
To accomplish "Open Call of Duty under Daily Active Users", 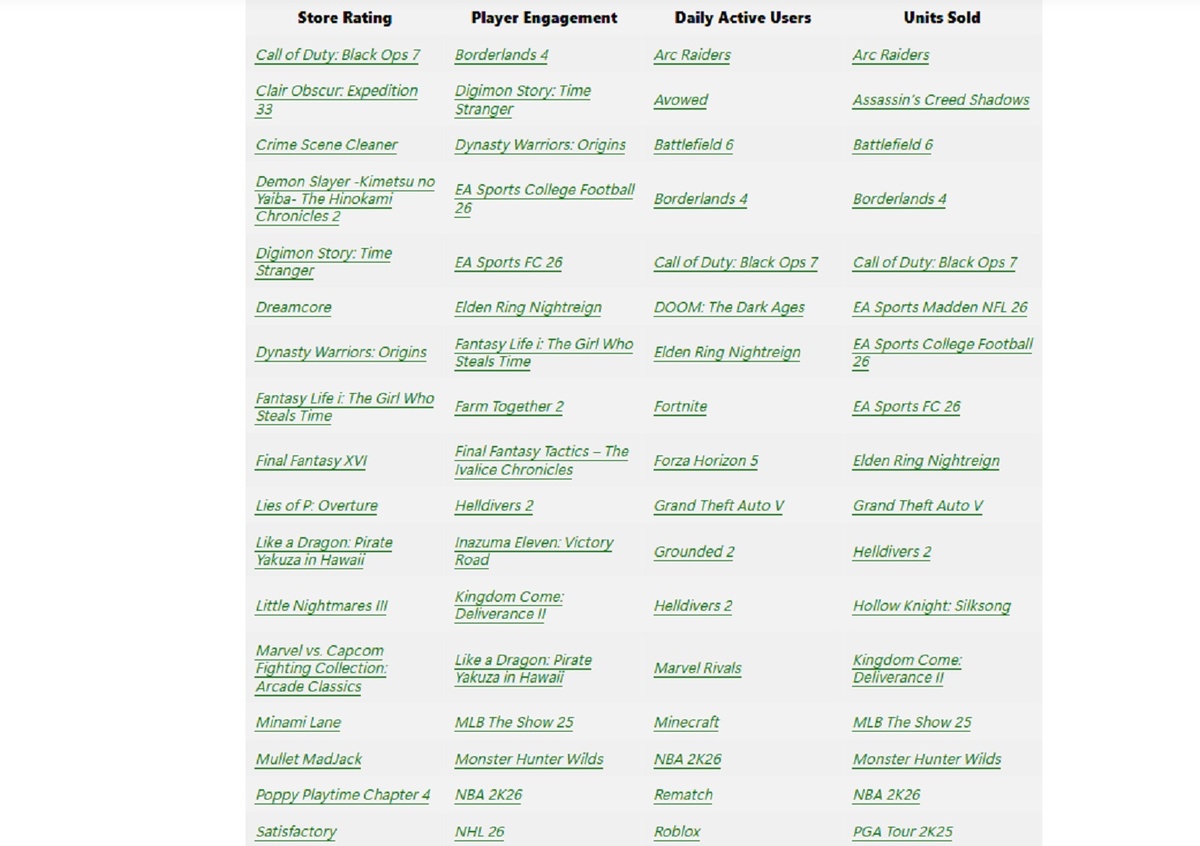I will click(735, 263).
